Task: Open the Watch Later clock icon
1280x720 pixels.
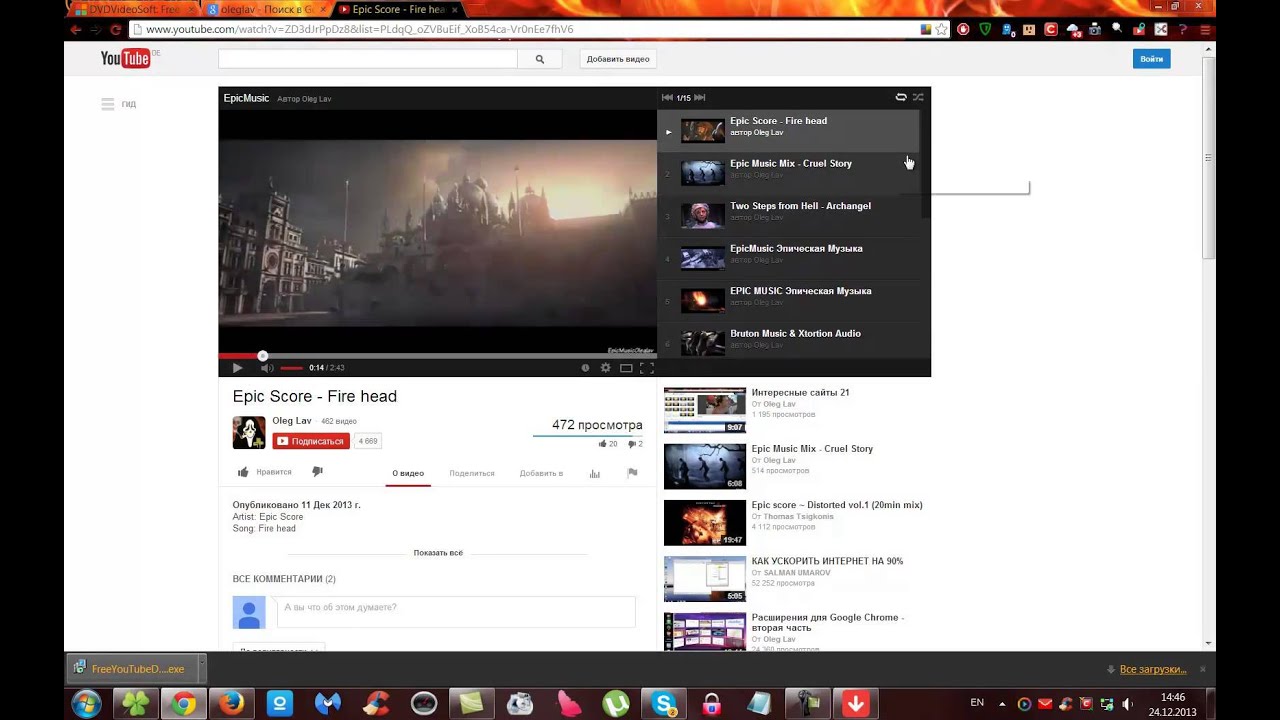Action: 585,368
